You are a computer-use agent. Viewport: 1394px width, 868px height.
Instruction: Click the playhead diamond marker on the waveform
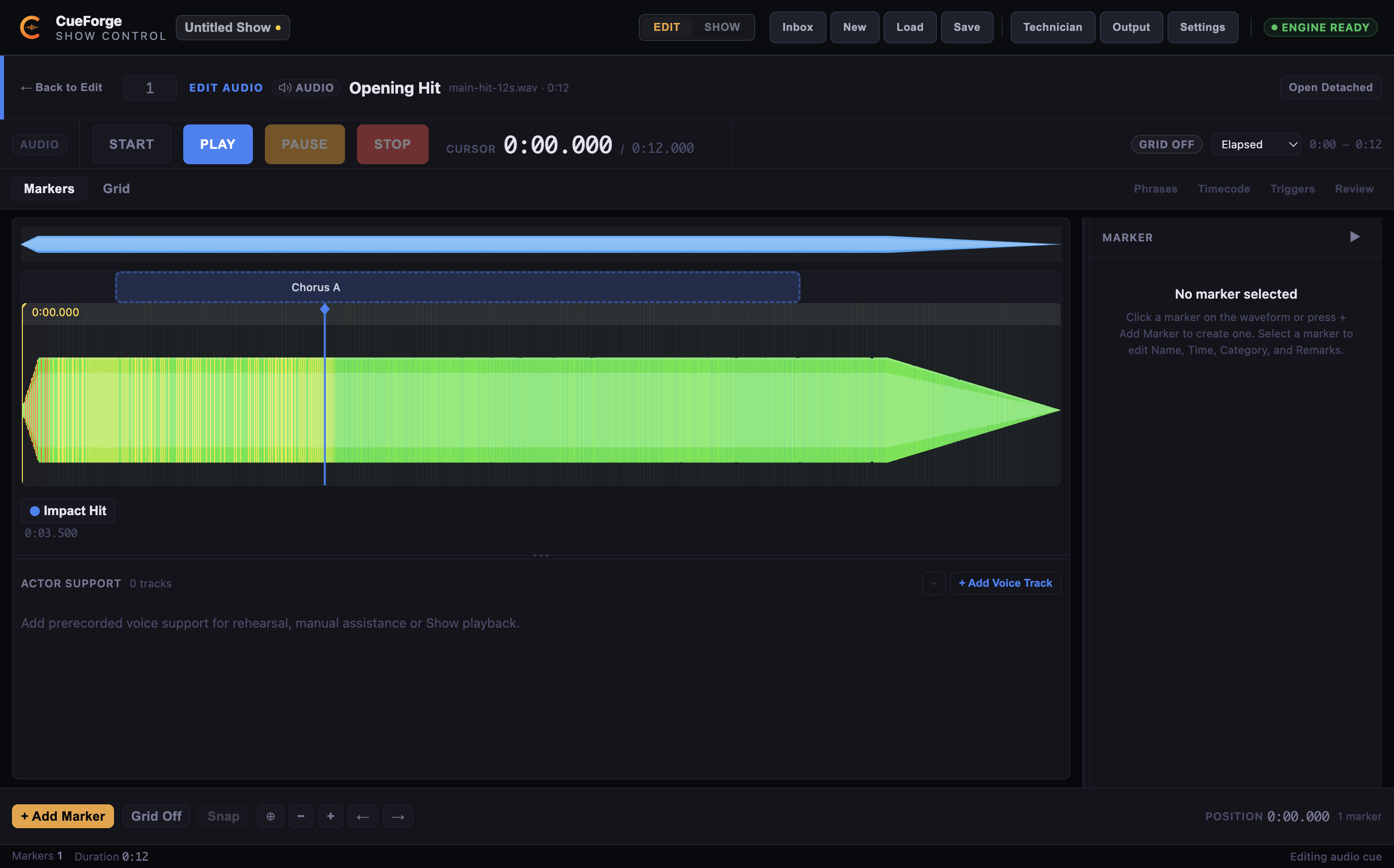pyautogui.click(x=325, y=309)
